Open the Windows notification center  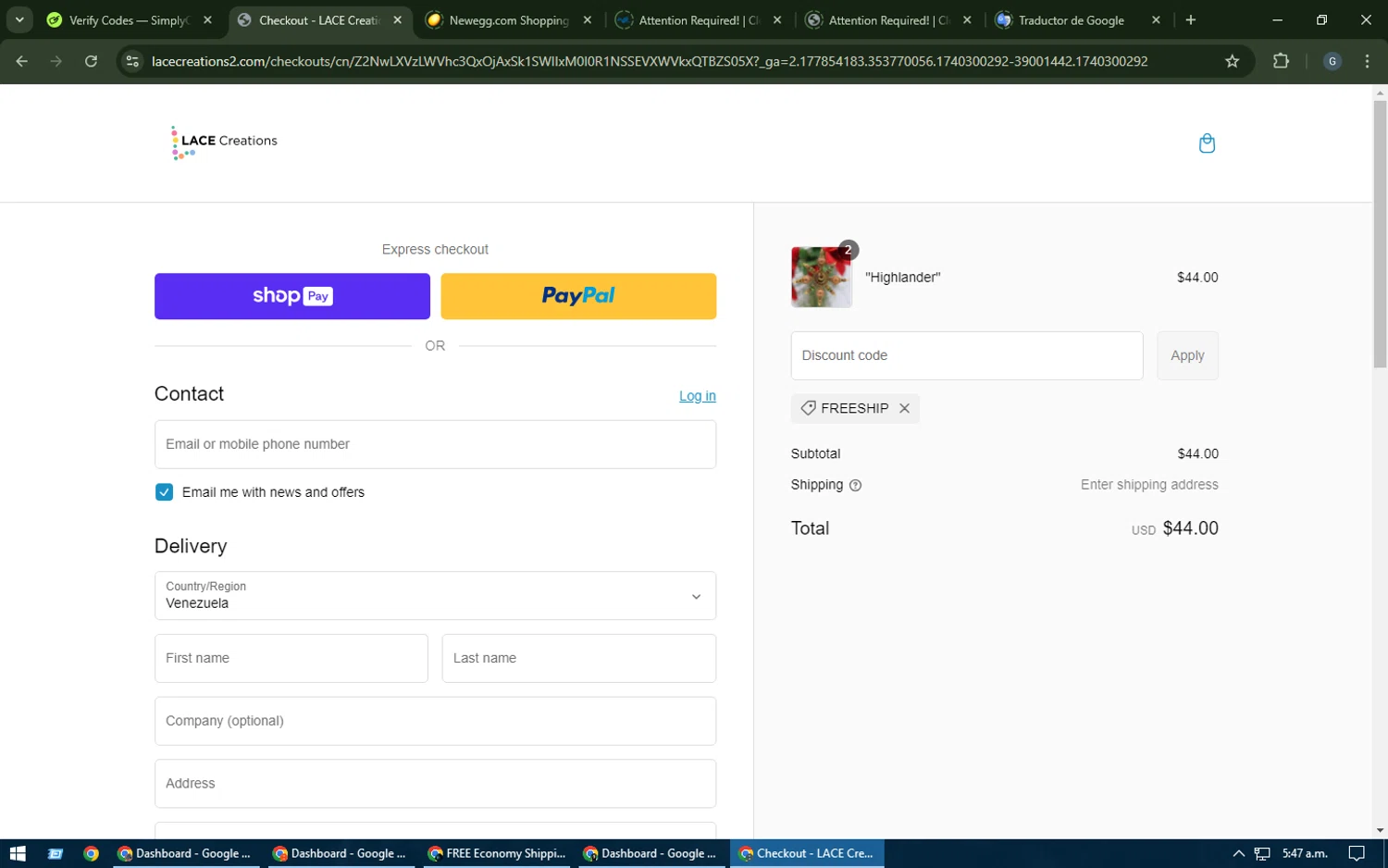1357,853
